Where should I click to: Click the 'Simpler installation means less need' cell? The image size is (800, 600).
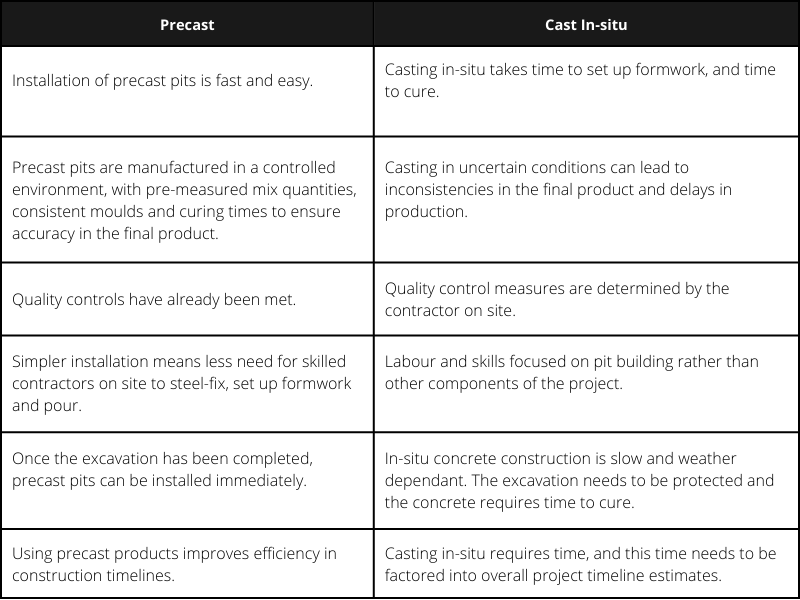pos(187,384)
